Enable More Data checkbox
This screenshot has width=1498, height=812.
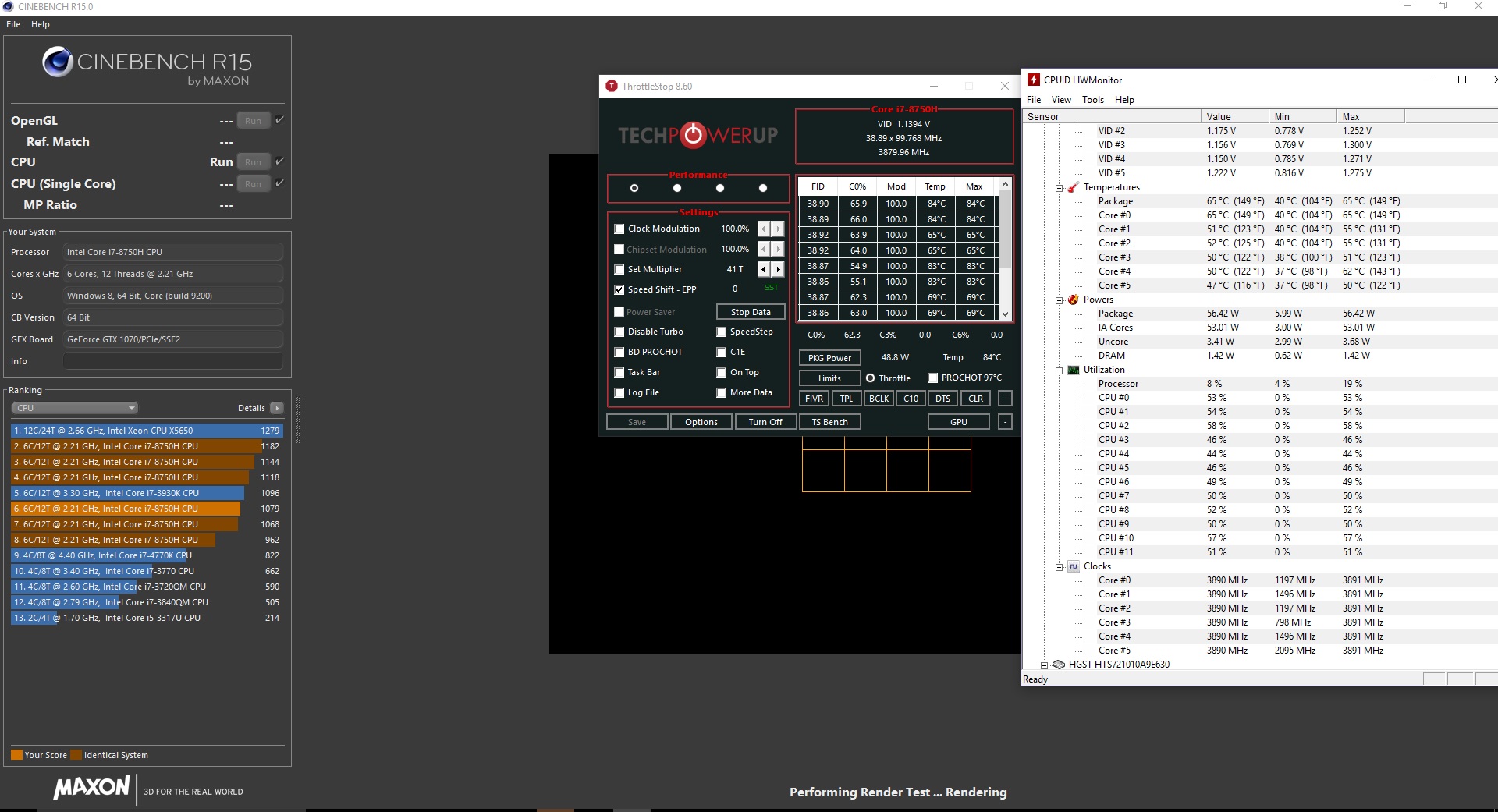(x=722, y=393)
